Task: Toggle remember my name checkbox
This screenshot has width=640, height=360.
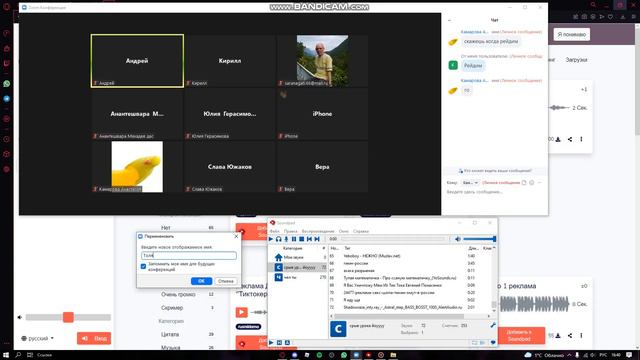Action: [143, 266]
